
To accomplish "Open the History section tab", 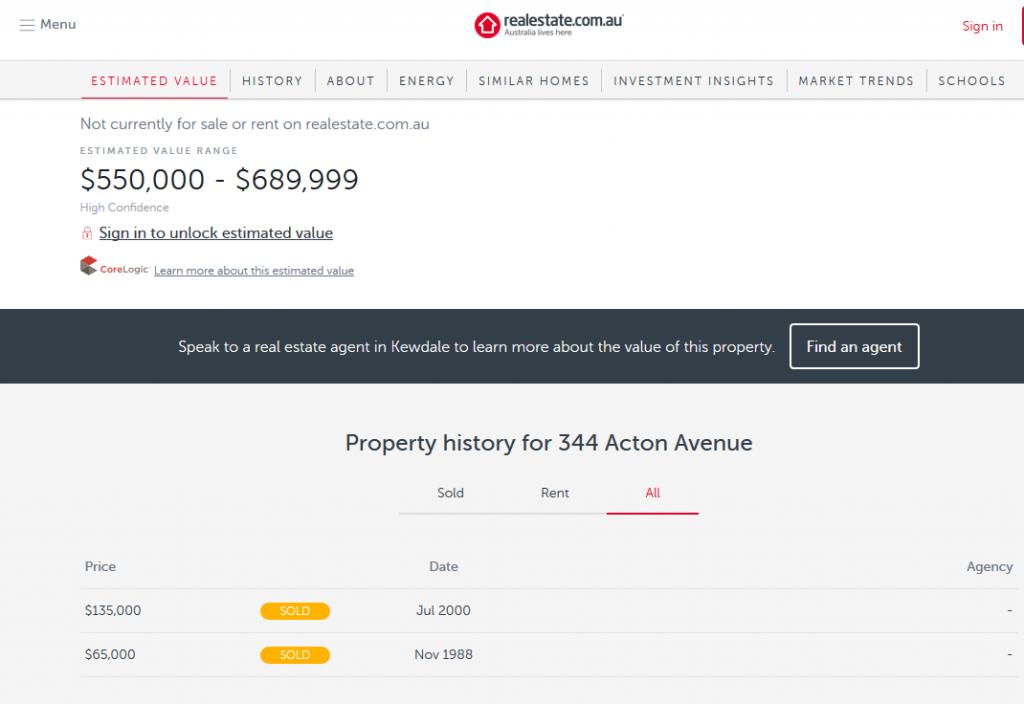I will point(272,81).
